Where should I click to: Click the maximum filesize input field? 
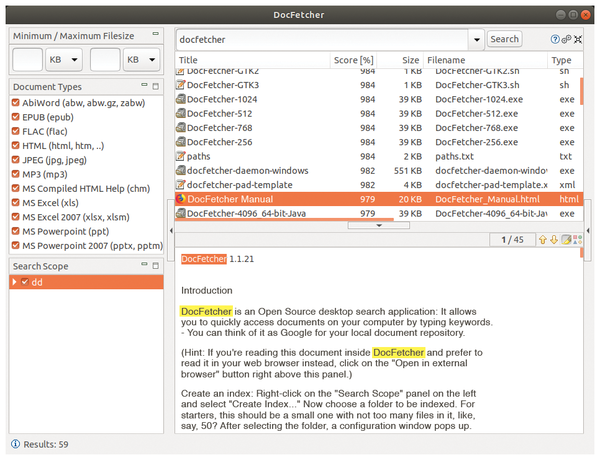click(x=105, y=59)
